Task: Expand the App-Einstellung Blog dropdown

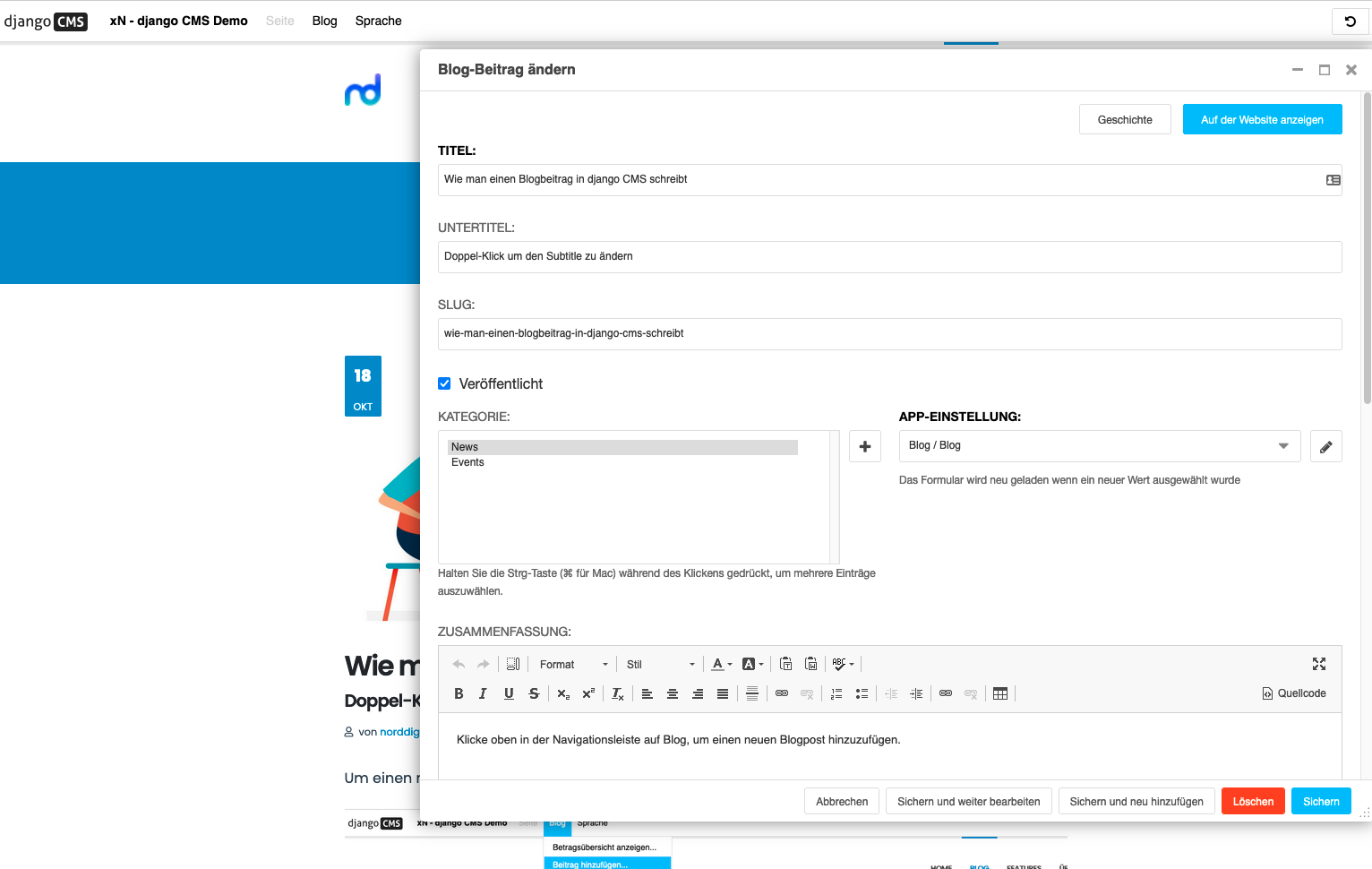Action: pos(1099,446)
